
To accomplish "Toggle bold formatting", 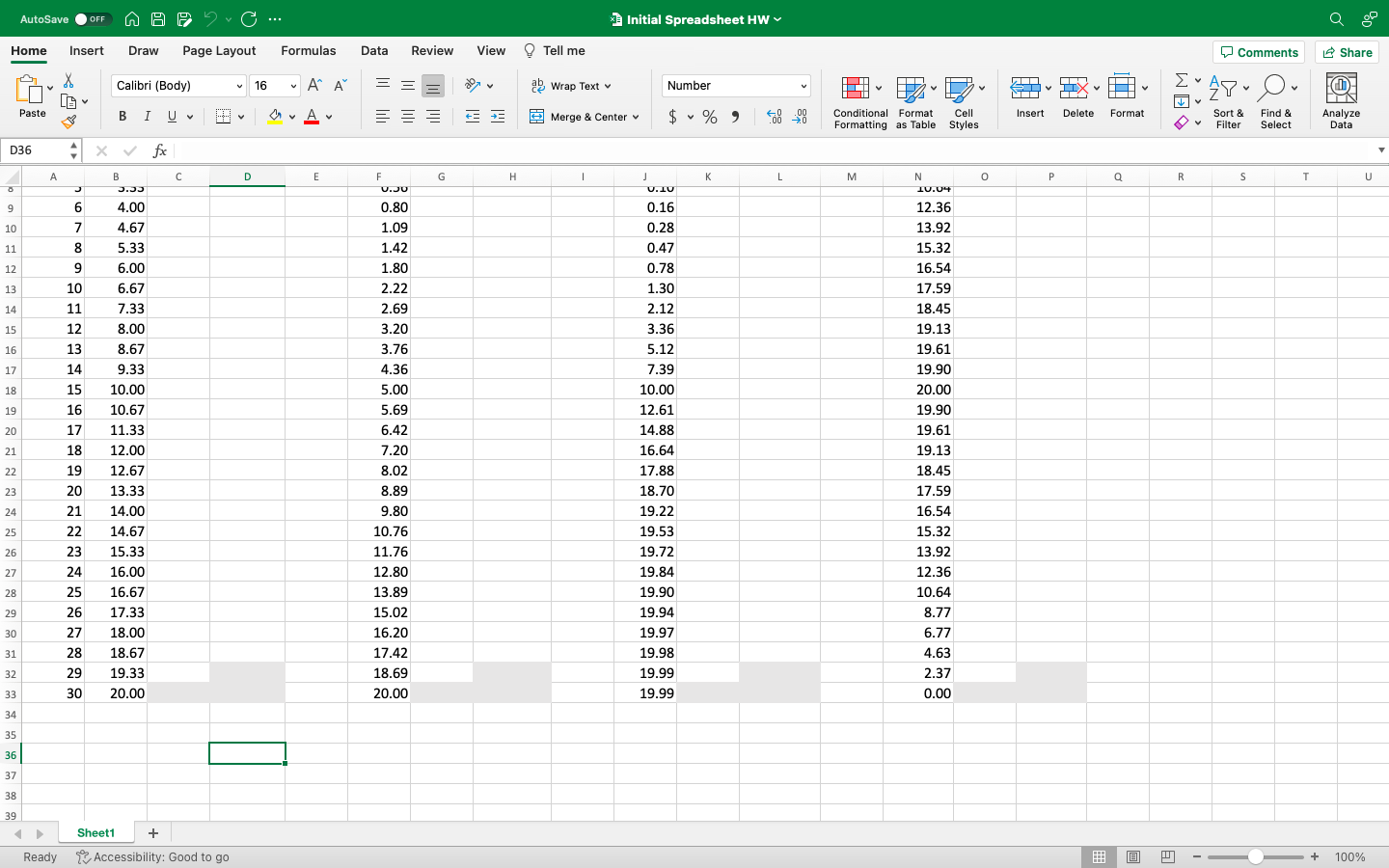I will point(122,116).
